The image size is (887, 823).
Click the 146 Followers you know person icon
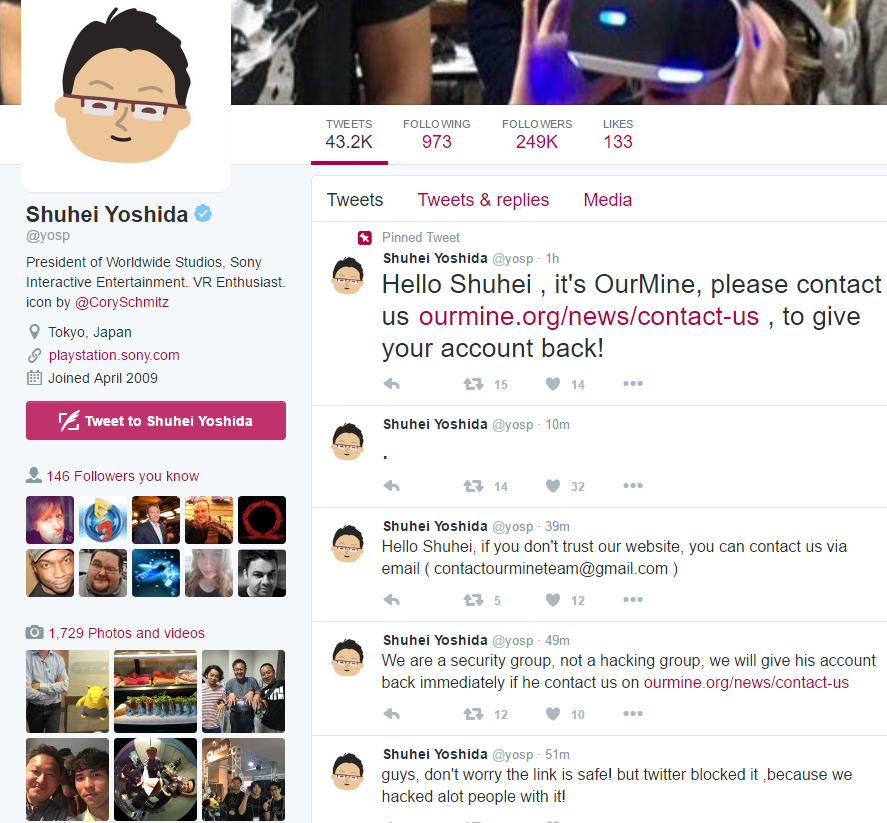(x=34, y=475)
